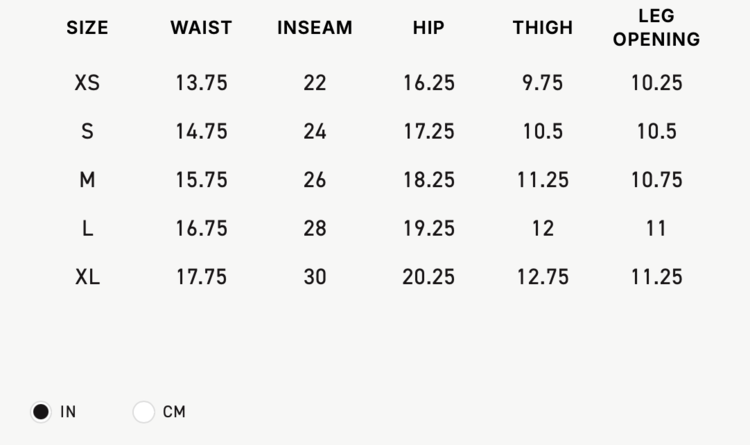Click the XL inseam value 30
Screen dimensions: 750x445
pos(315,277)
